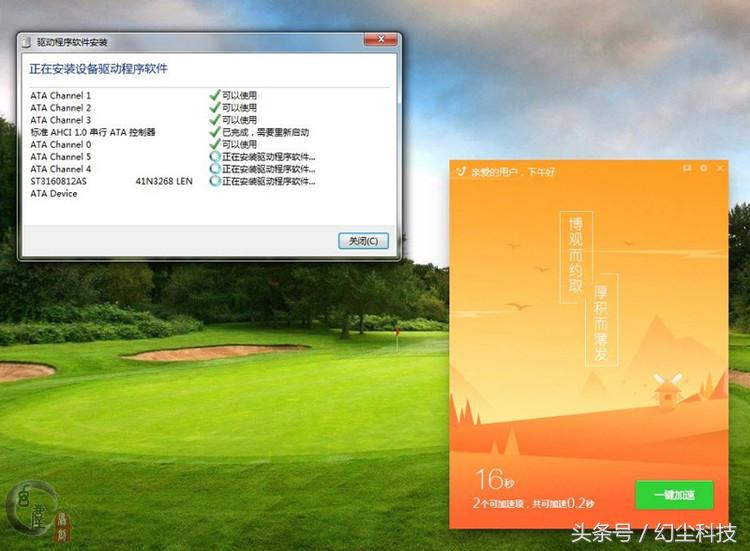Click the green checkmark next to ATA Channel 1

[215, 95]
